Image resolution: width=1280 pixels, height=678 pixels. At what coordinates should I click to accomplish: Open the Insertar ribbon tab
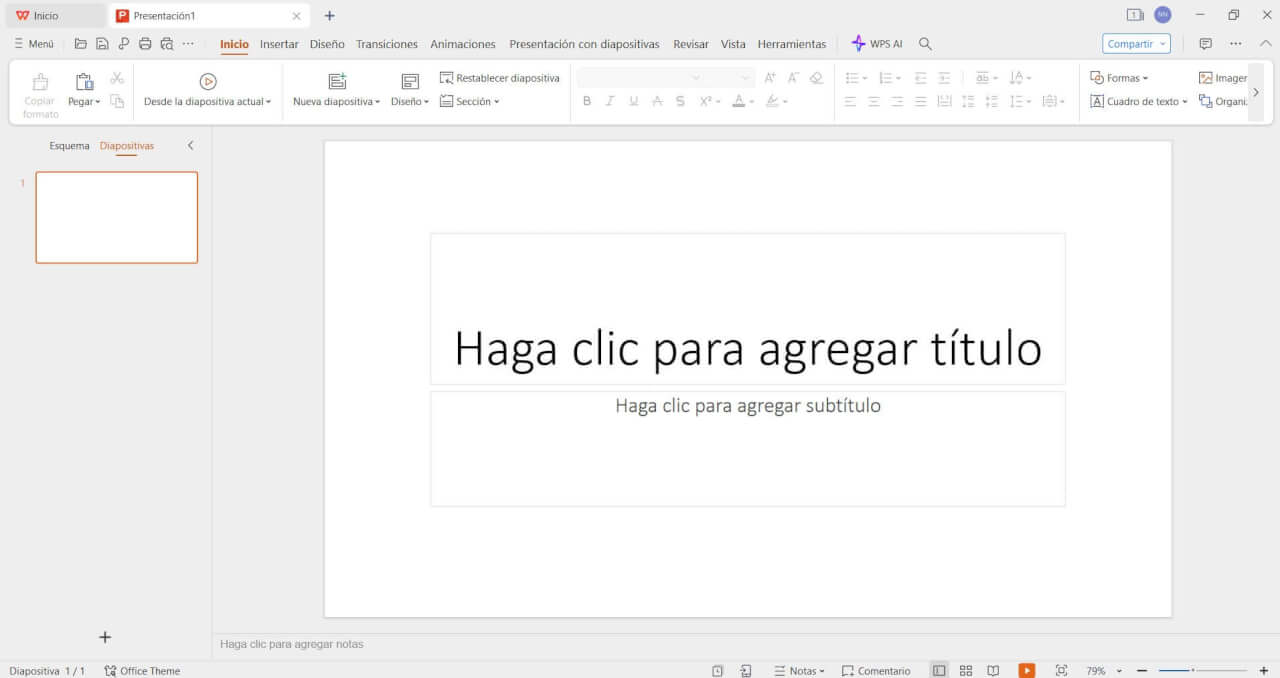pyautogui.click(x=279, y=44)
